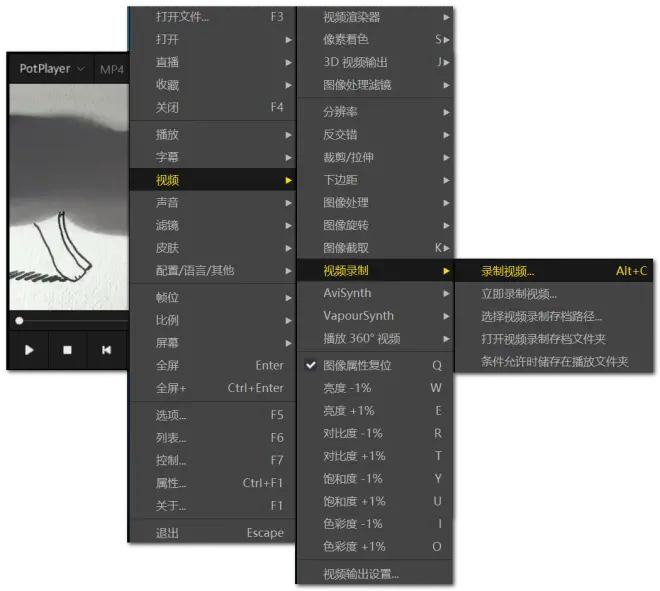Choose 条件允许时储存在播放文件夹 entry
Screen dimensions: 660x591
click(x=554, y=362)
